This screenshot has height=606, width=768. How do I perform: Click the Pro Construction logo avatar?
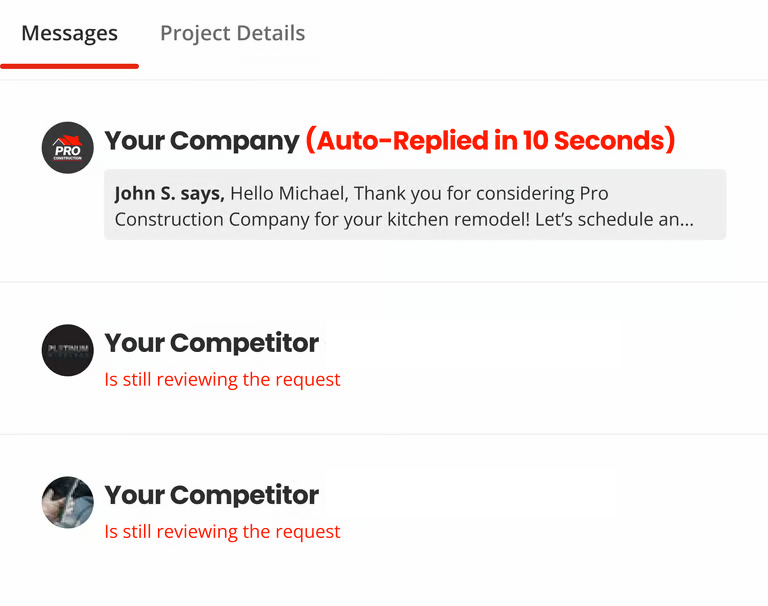(x=67, y=148)
